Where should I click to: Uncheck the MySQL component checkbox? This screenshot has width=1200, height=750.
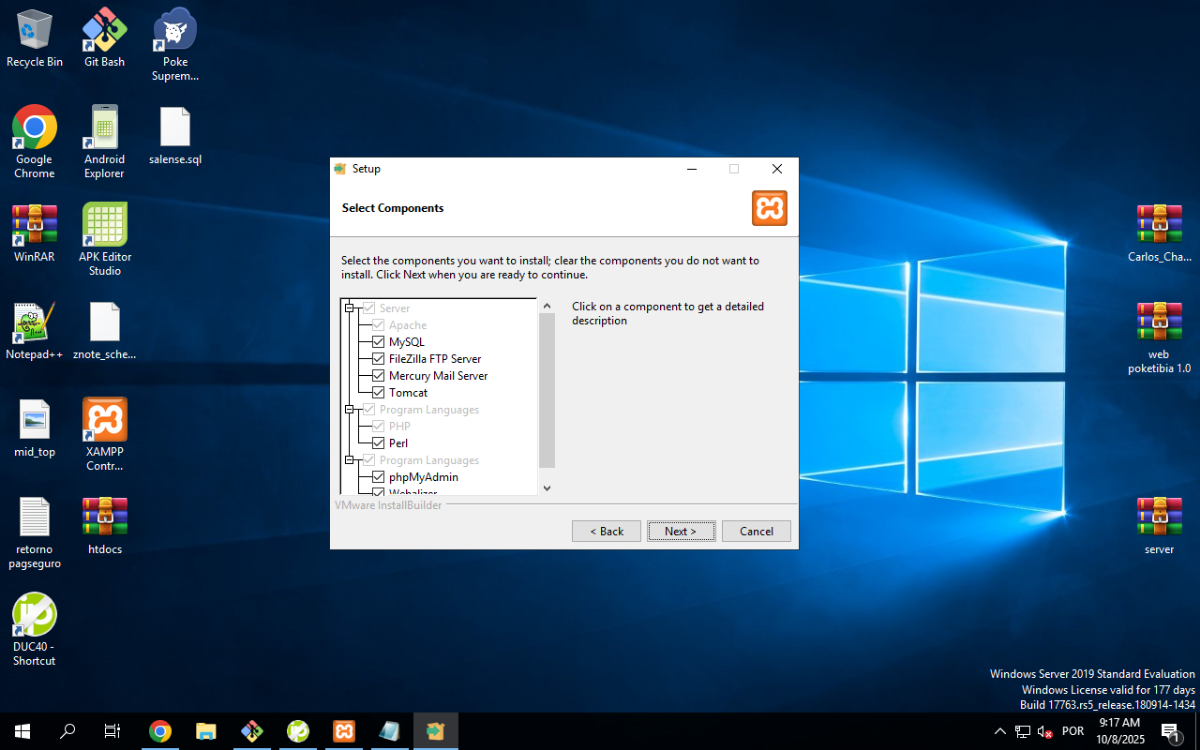[x=378, y=342]
